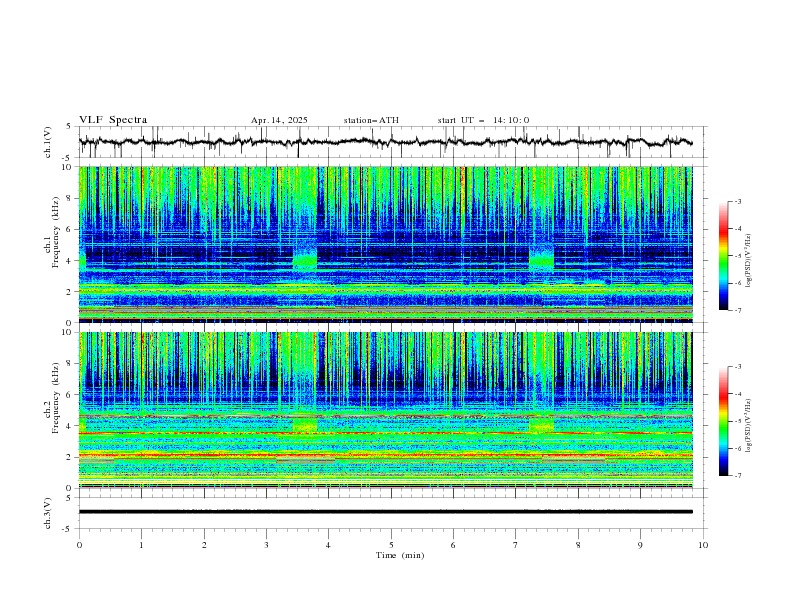Click the time axis tick label '0'
The width and height of the screenshot is (792, 612).
[x=79, y=545]
